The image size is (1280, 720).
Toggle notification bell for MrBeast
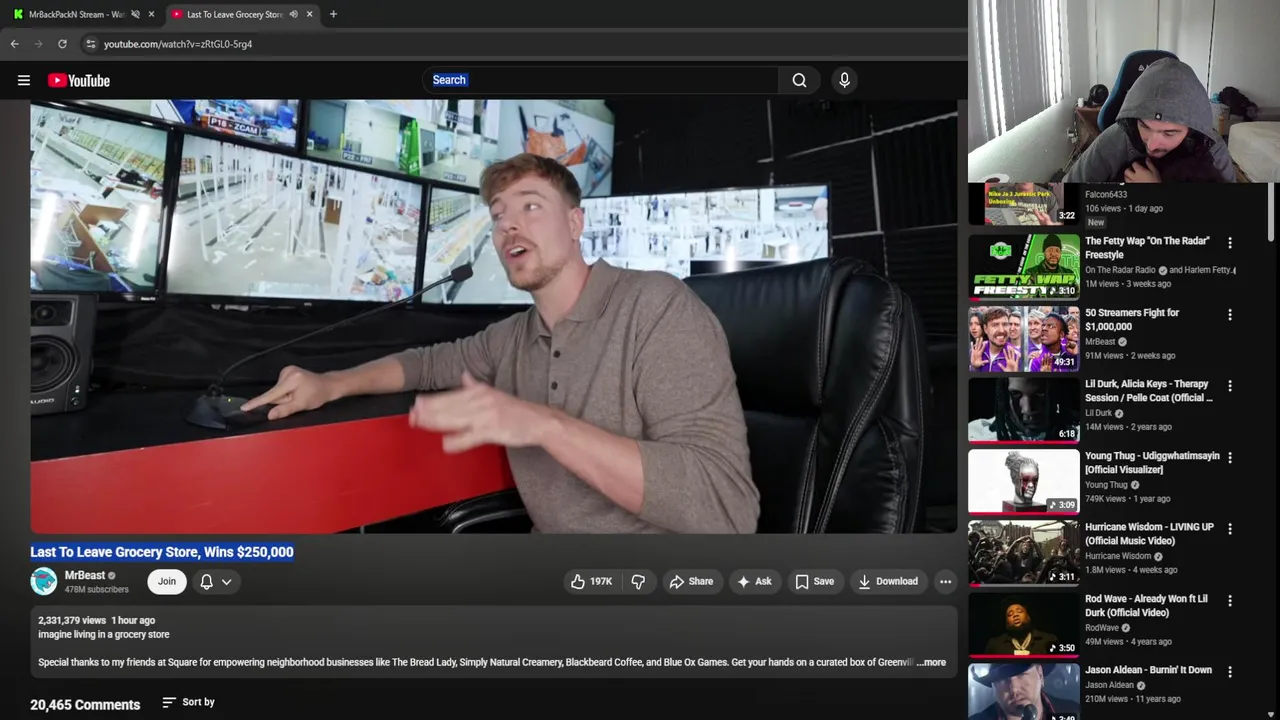(x=206, y=581)
